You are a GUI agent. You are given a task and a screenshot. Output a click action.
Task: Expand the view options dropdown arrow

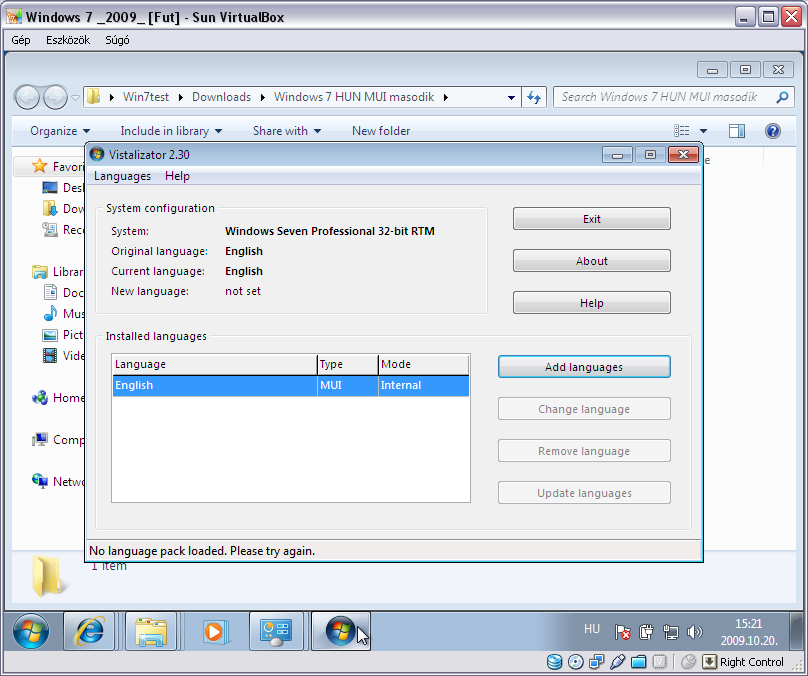[x=703, y=131]
